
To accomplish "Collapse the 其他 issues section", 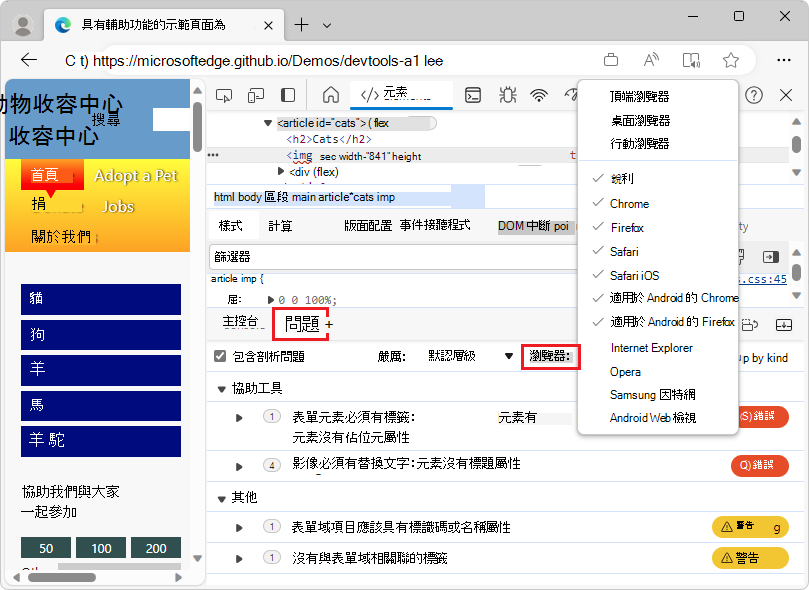I will (221, 497).
